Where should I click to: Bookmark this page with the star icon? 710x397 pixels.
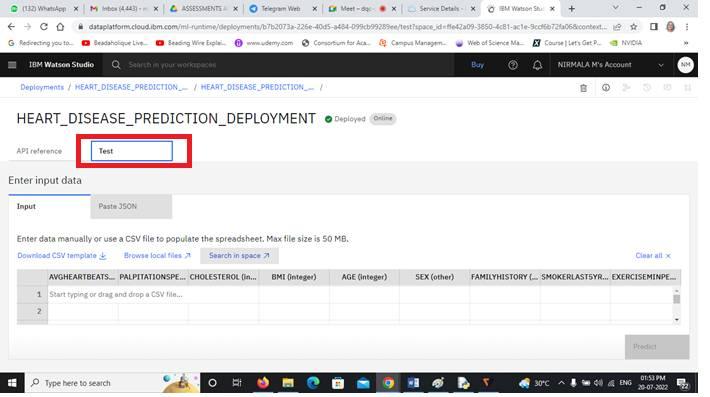click(633, 27)
